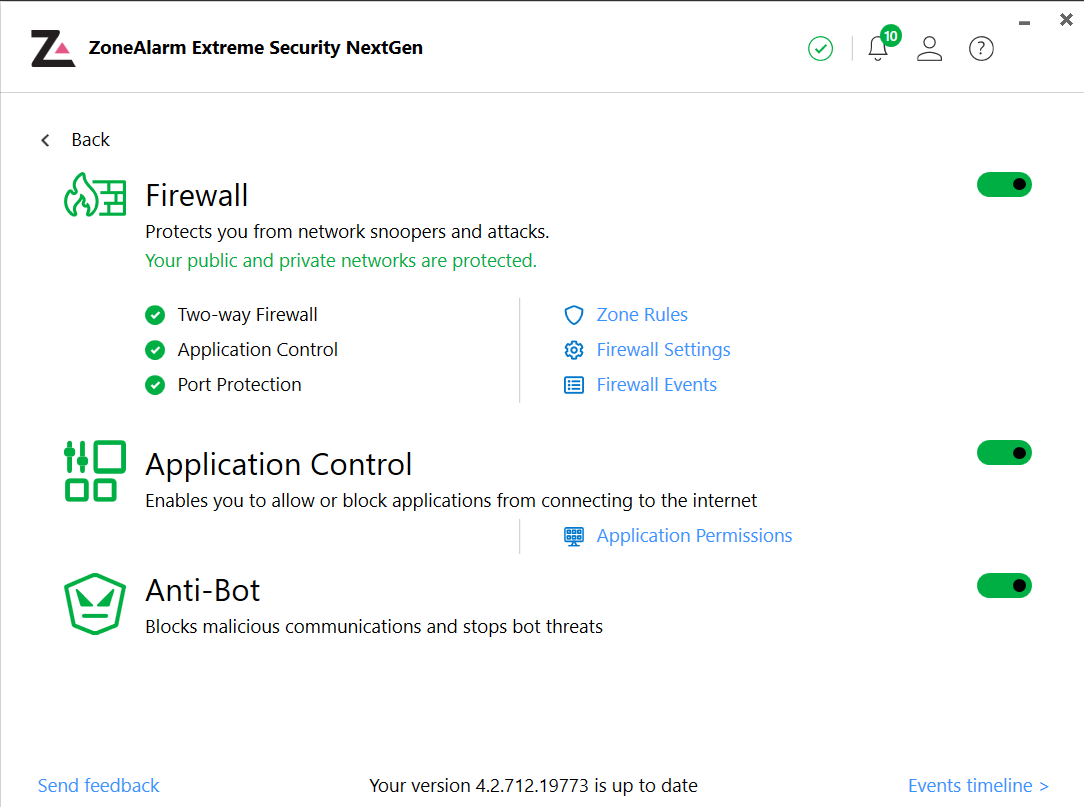Click the green protection status checkmark icon
This screenshot has width=1084, height=807.
pos(820,48)
